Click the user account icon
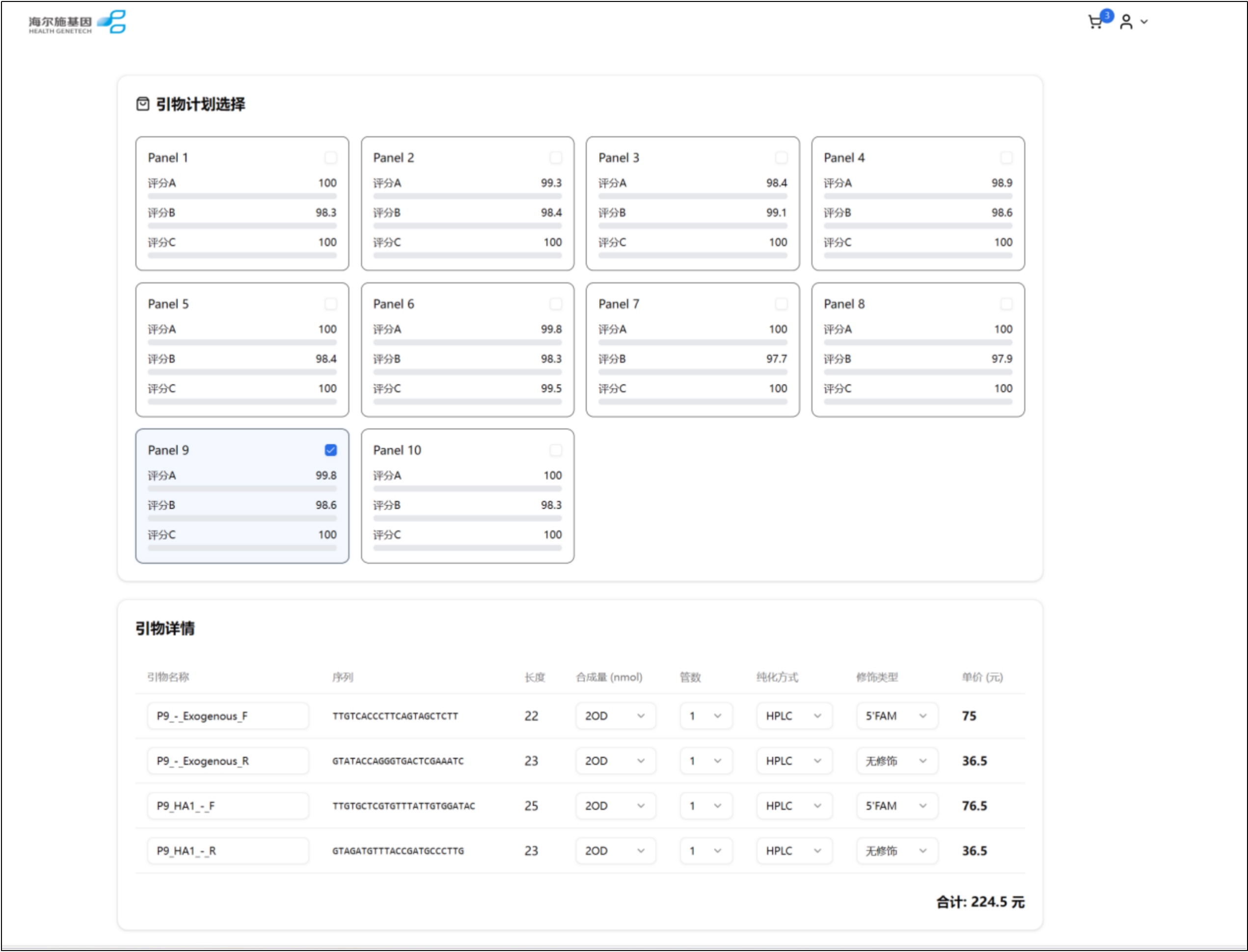 (x=1126, y=22)
